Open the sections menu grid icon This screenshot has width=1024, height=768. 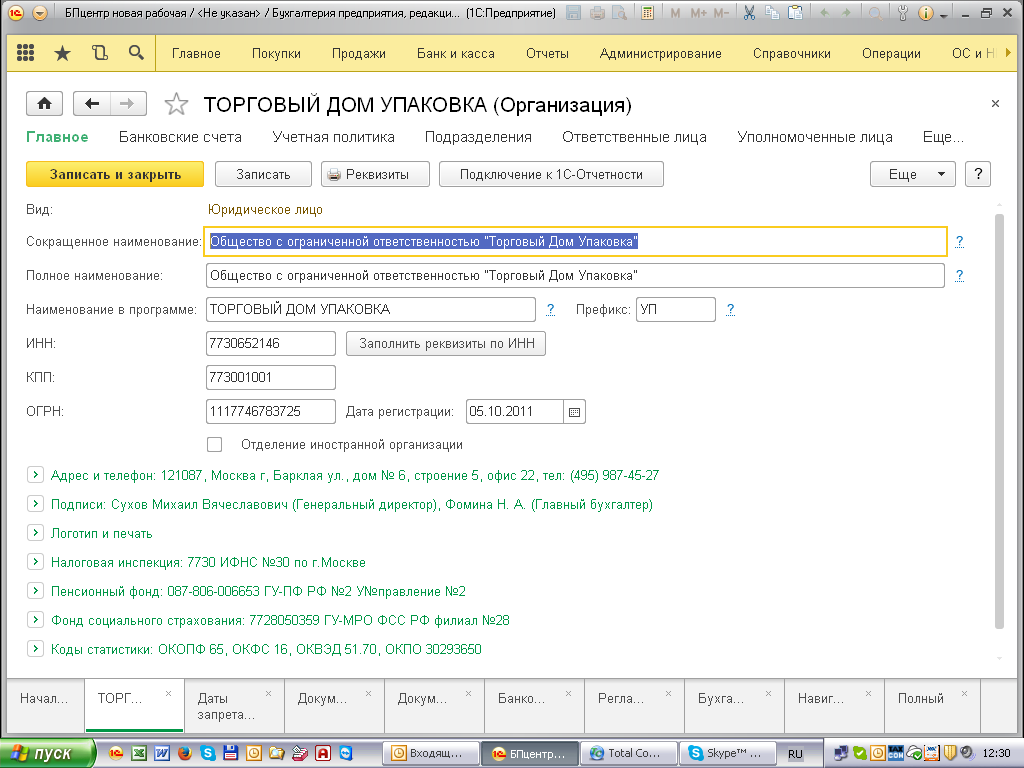[x=26, y=54]
